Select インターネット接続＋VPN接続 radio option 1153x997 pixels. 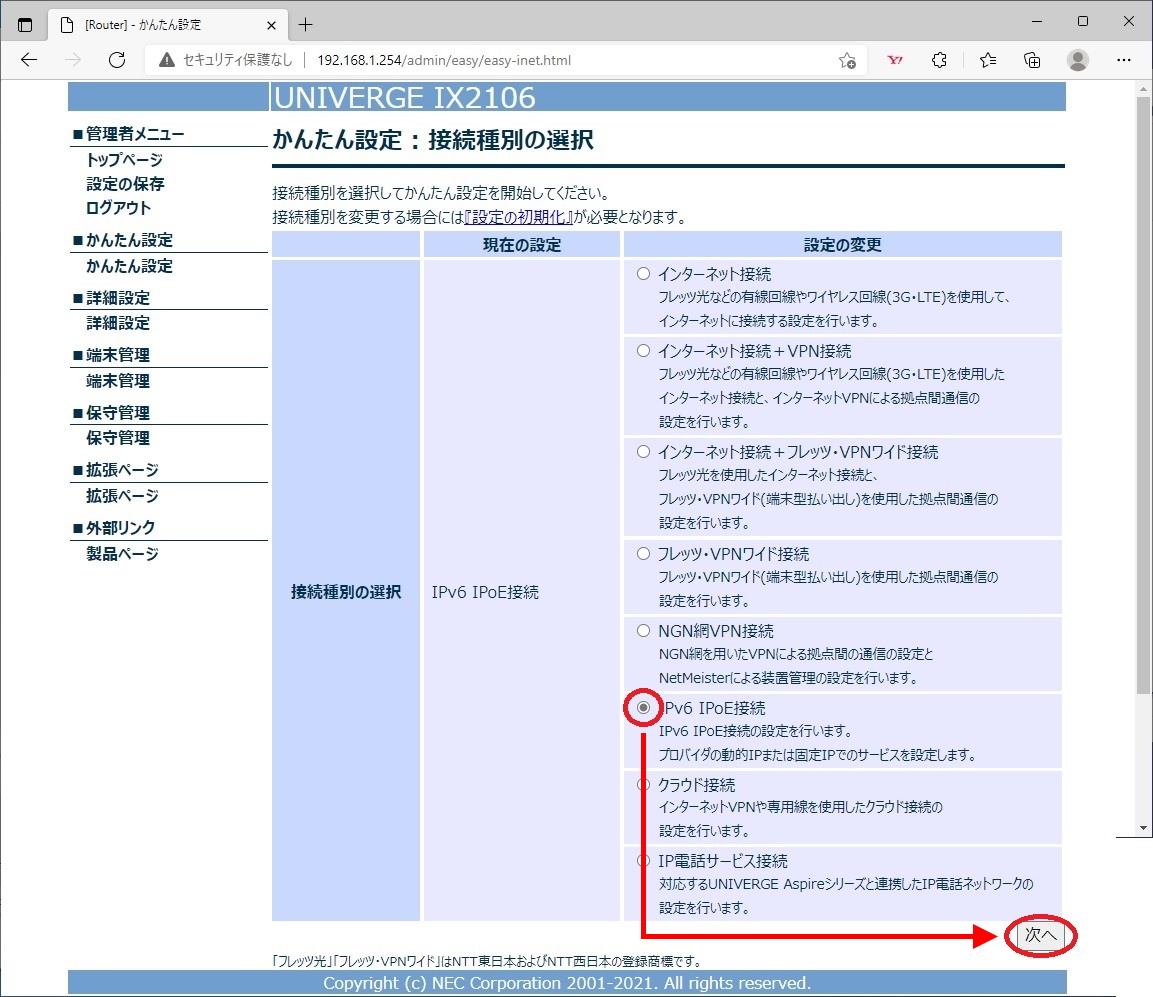pos(643,351)
